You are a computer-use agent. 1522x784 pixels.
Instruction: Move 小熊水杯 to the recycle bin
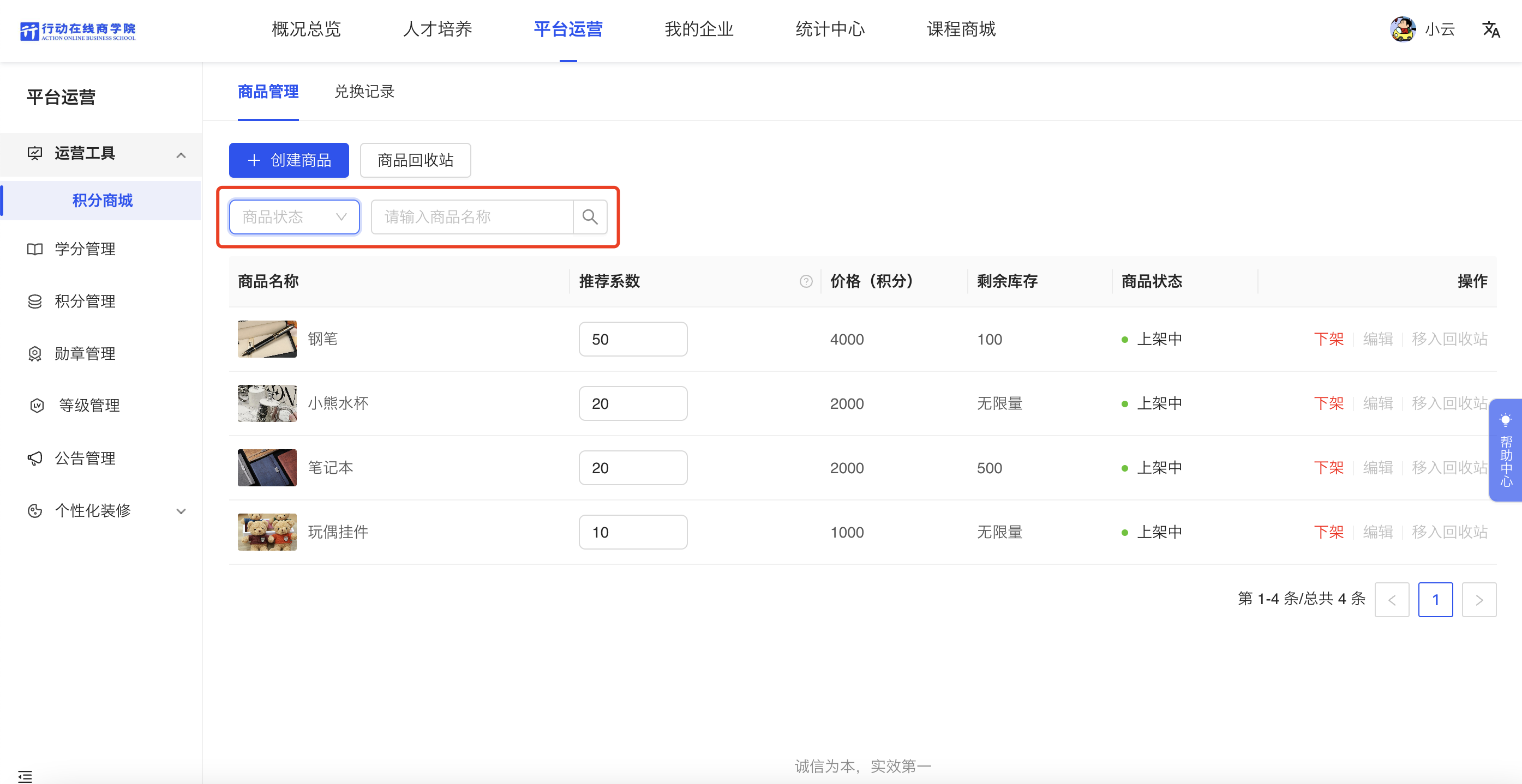(1449, 403)
